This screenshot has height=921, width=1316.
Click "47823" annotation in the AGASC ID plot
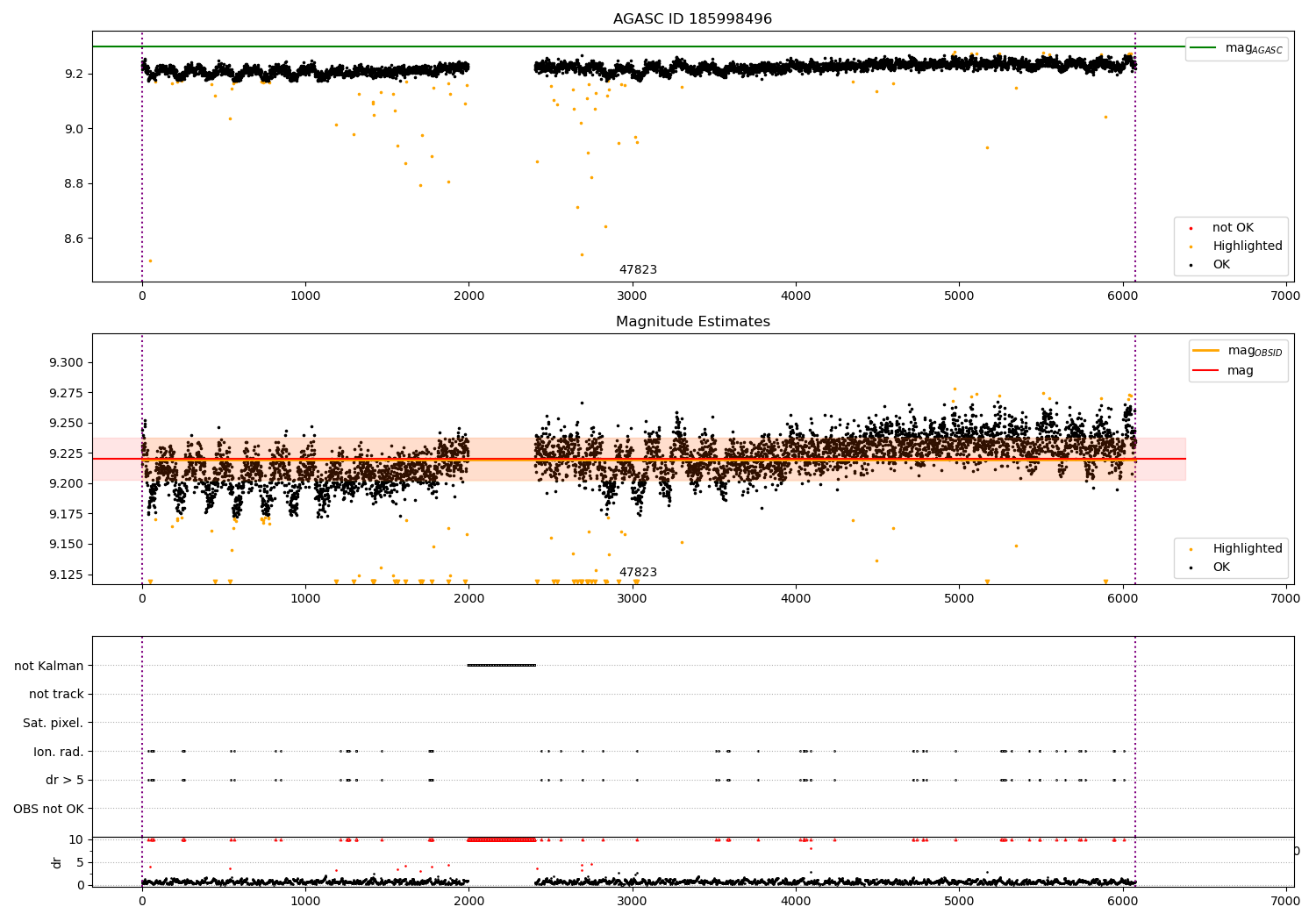[638, 270]
